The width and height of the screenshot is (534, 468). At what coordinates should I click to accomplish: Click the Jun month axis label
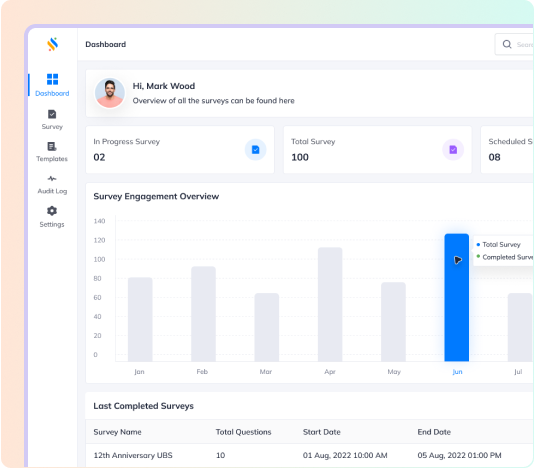click(x=457, y=372)
